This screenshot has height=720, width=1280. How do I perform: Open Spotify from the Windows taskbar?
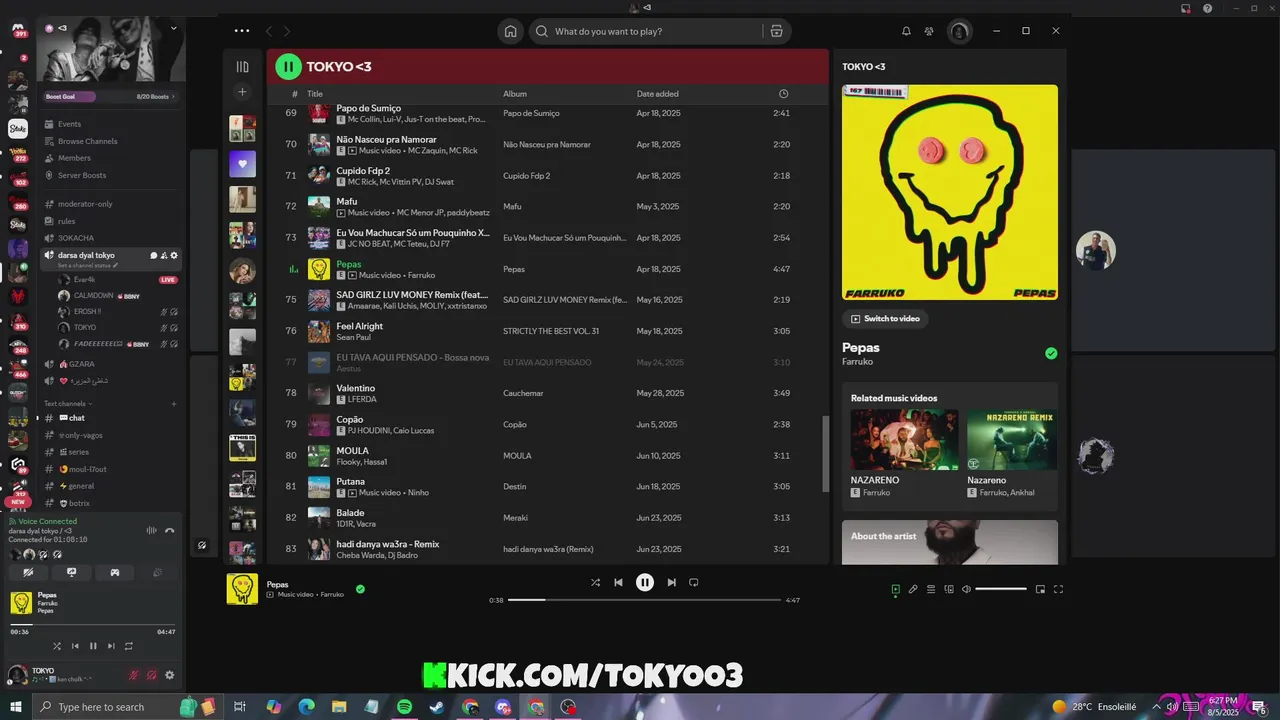pos(404,707)
